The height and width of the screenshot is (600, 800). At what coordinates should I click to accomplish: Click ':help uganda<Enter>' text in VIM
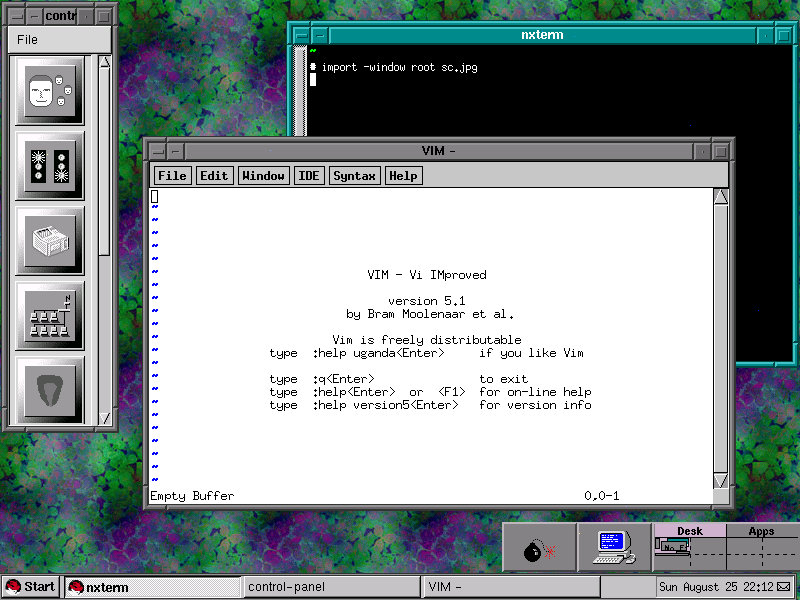click(x=379, y=353)
